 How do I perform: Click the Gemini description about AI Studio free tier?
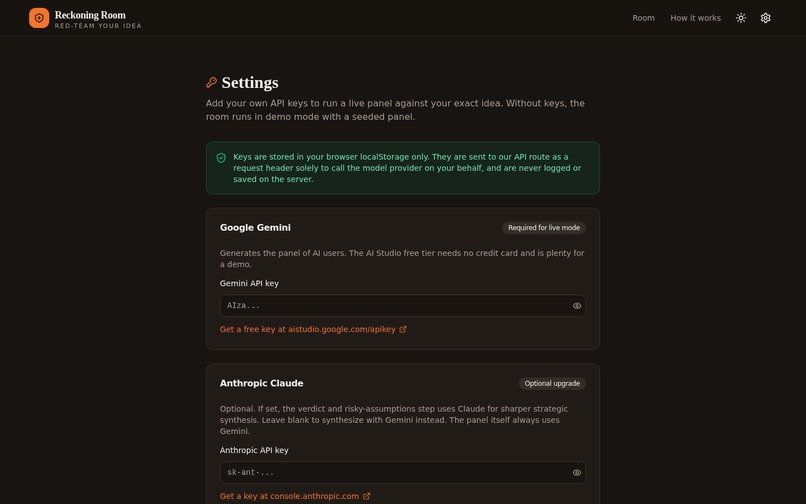[x=402, y=259]
